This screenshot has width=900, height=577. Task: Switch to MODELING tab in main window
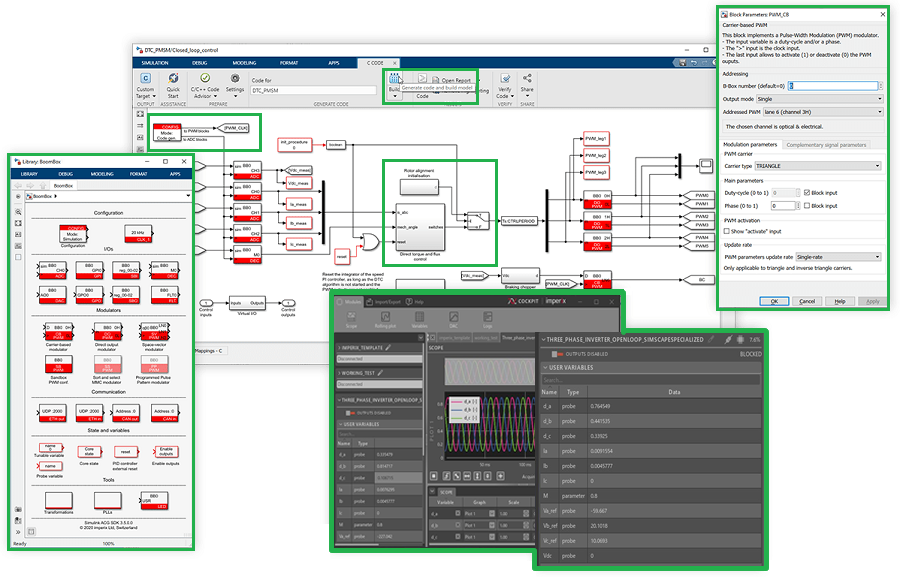click(x=244, y=63)
